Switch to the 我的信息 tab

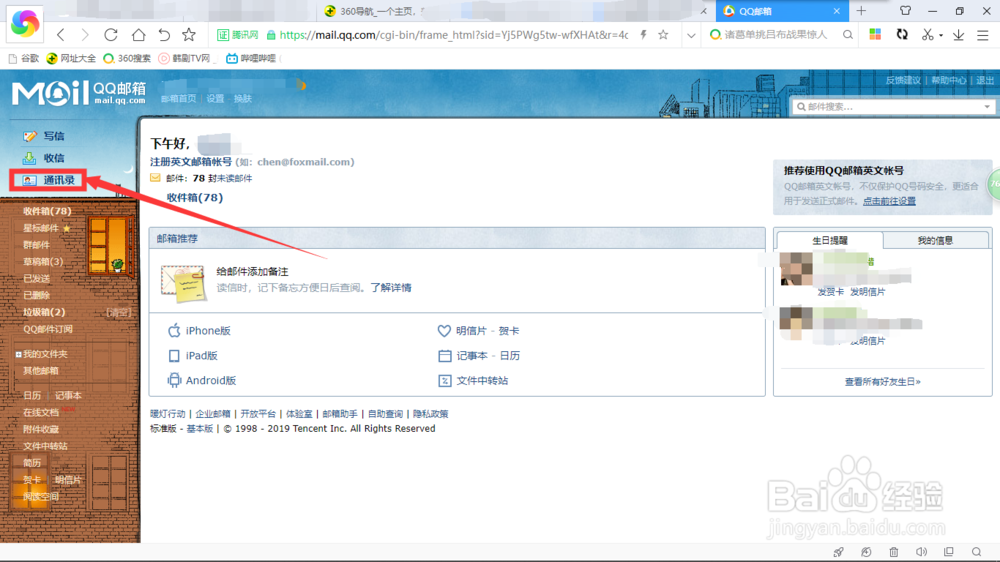935,240
